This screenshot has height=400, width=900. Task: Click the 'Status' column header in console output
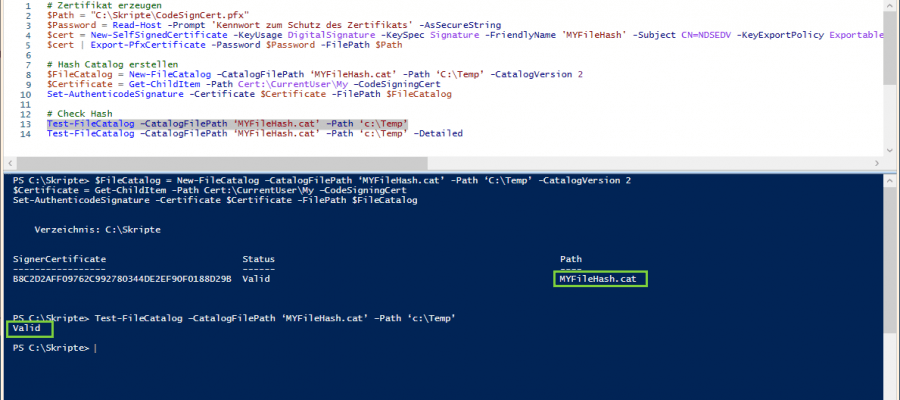258,259
